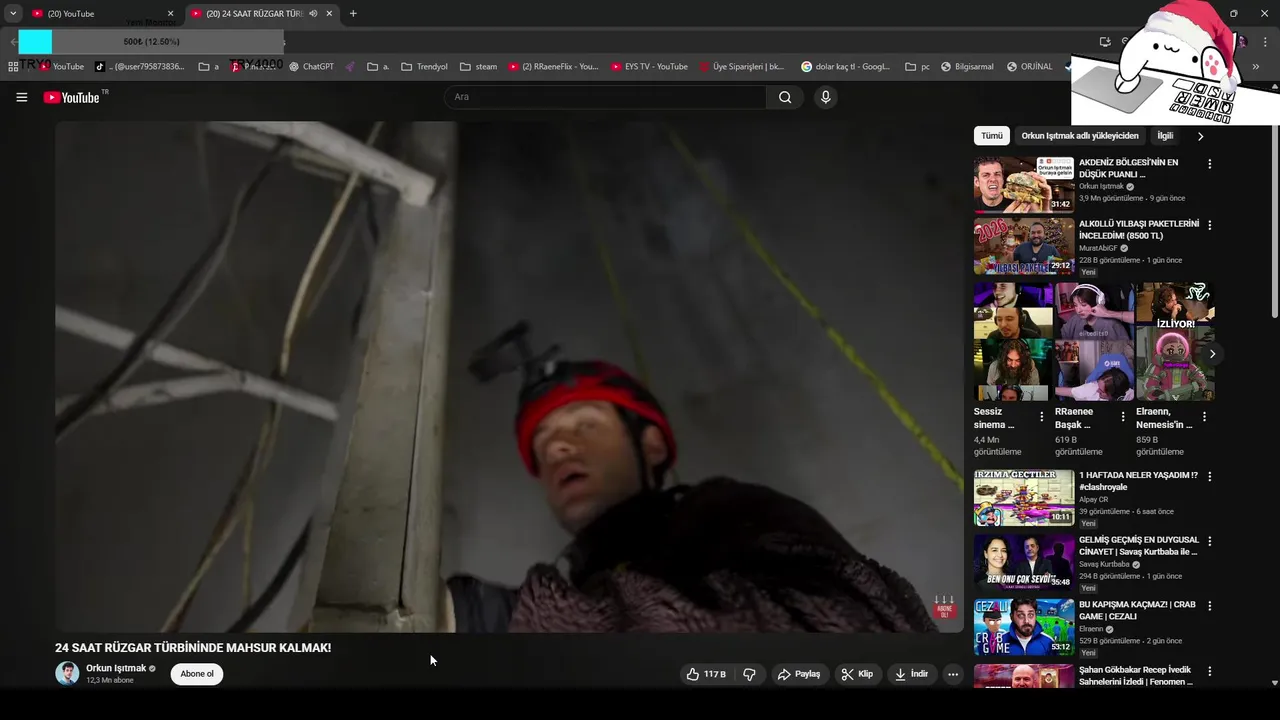This screenshot has width=1280, height=720.
Task: Select the Tümü filter chip
Action: coord(991,136)
